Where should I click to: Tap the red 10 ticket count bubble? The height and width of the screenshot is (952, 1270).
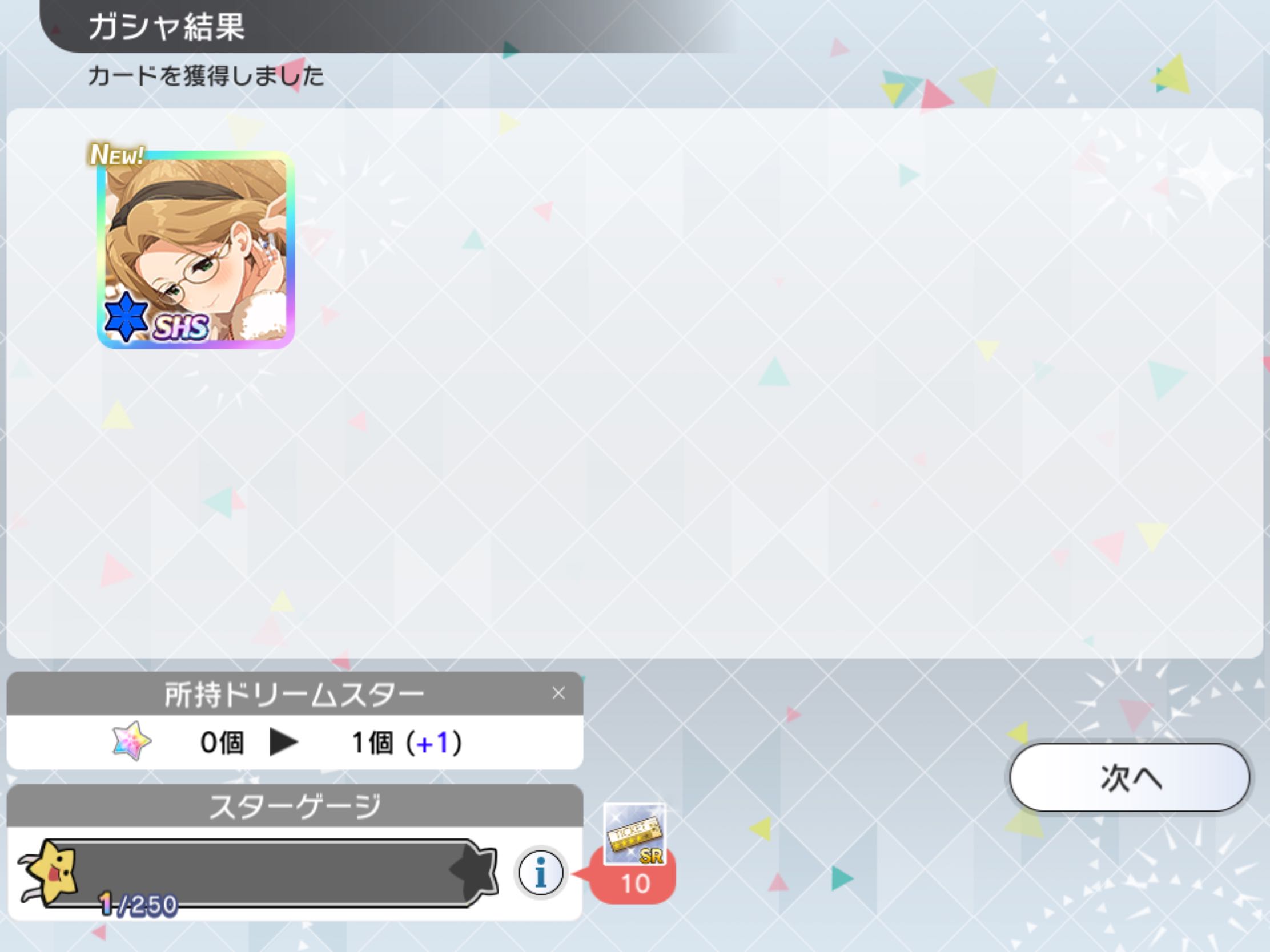(635, 884)
